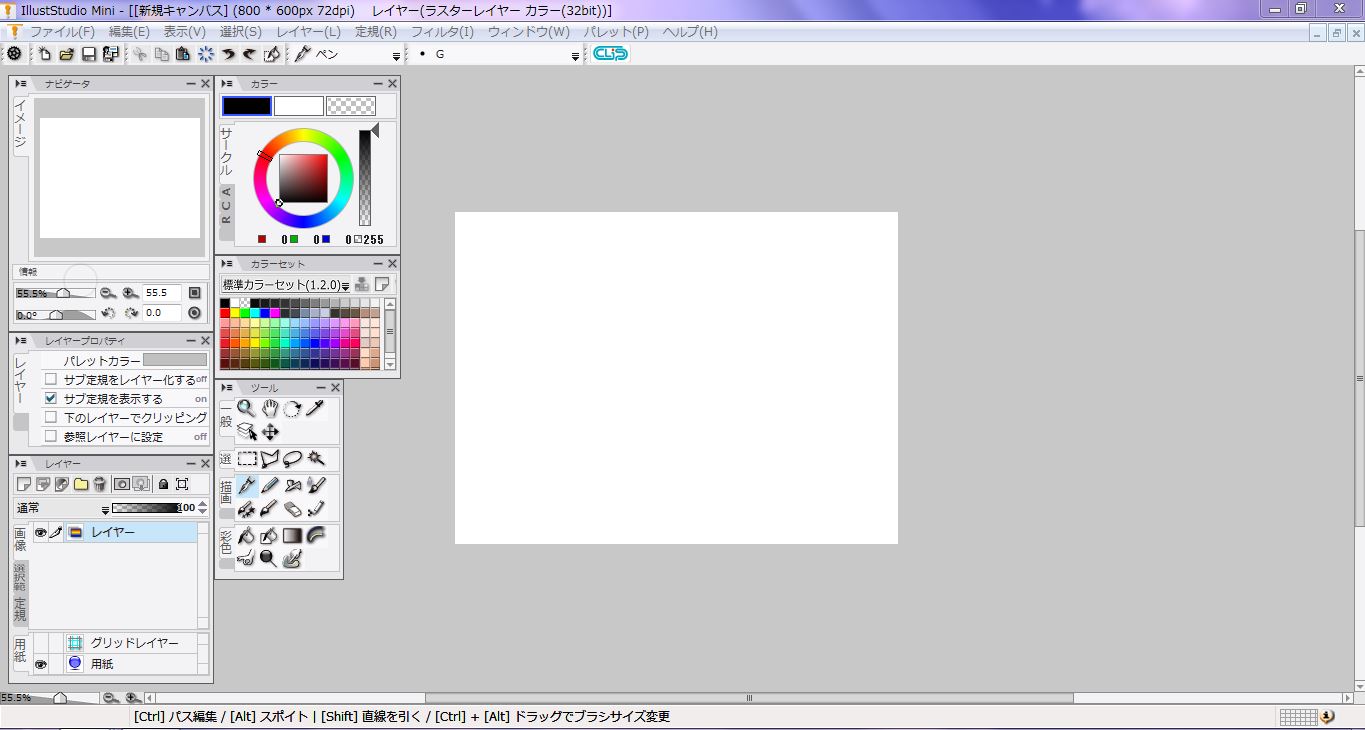Select the Eraser tool
This screenshot has width=1365, height=730.
293,509
